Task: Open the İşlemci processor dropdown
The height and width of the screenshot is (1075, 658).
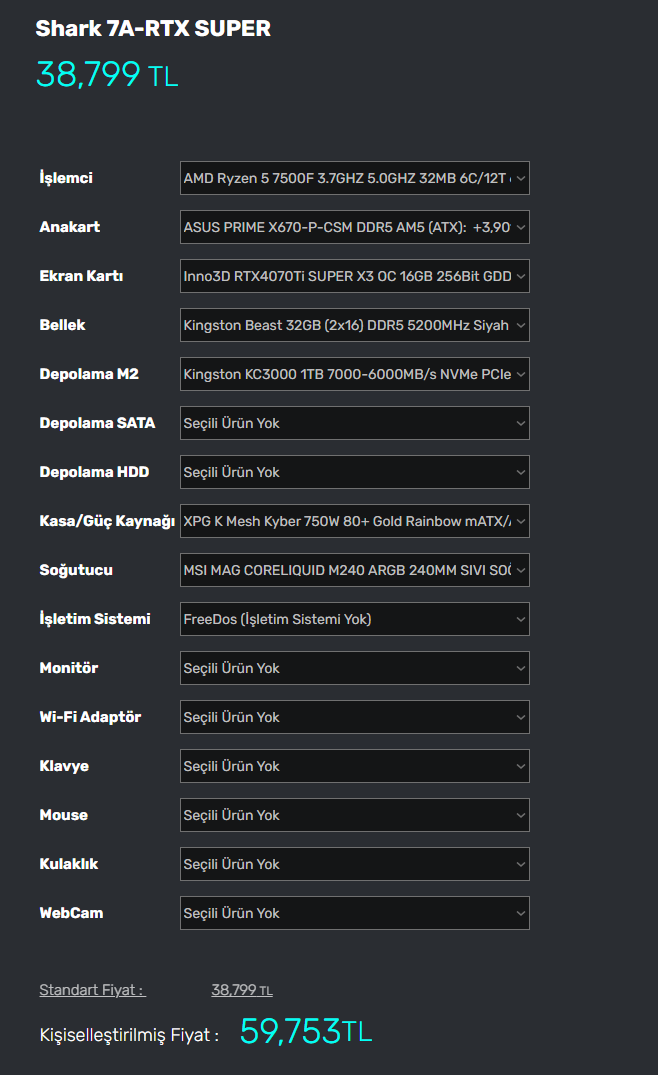Action: pos(354,178)
